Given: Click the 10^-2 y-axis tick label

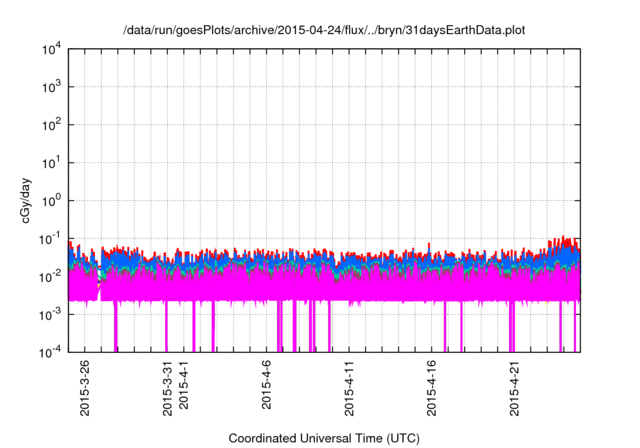Looking at the screenshot, I should click(x=50, y=277).
